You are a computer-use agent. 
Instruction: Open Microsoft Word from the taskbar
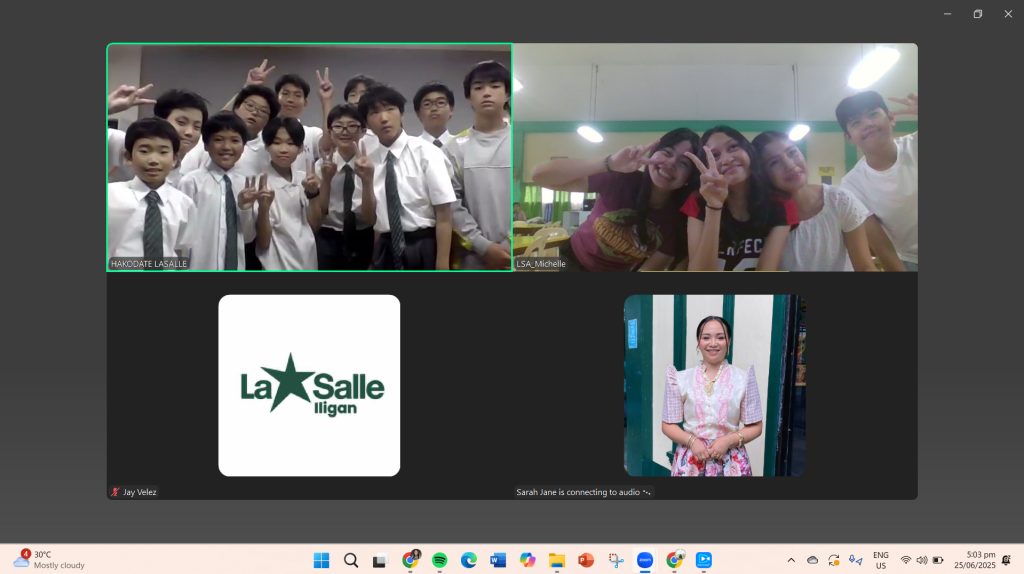tap(498, 560)
